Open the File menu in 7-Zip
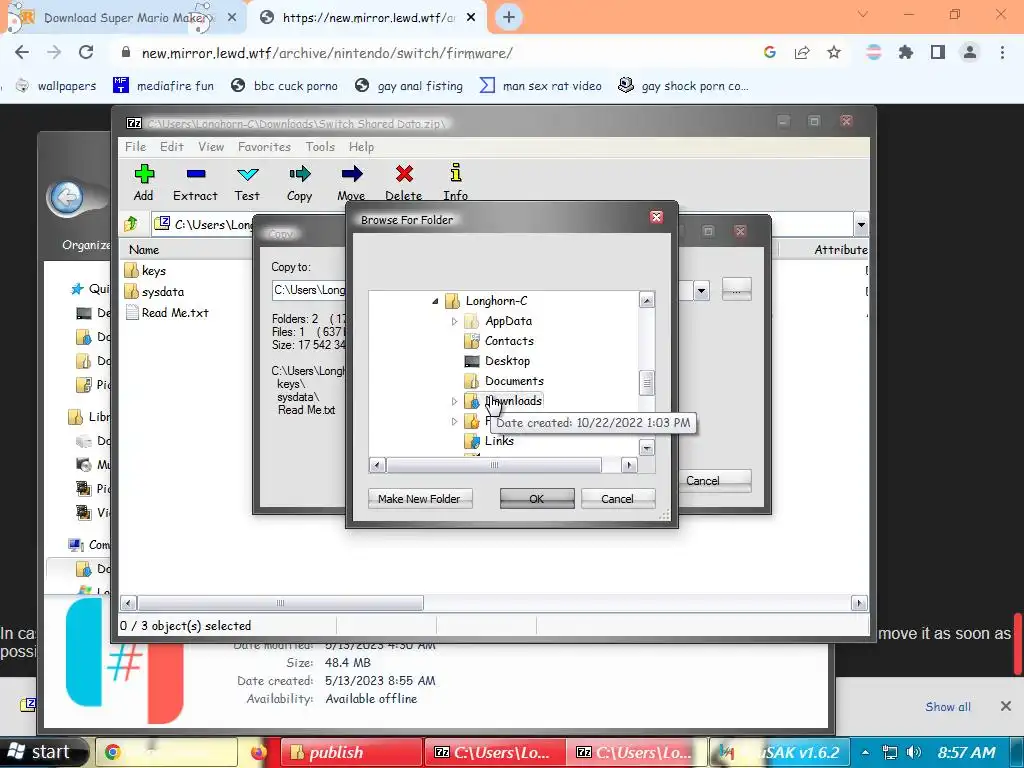Viewport: 1024px width, 768px height. (x=136, y=147)
